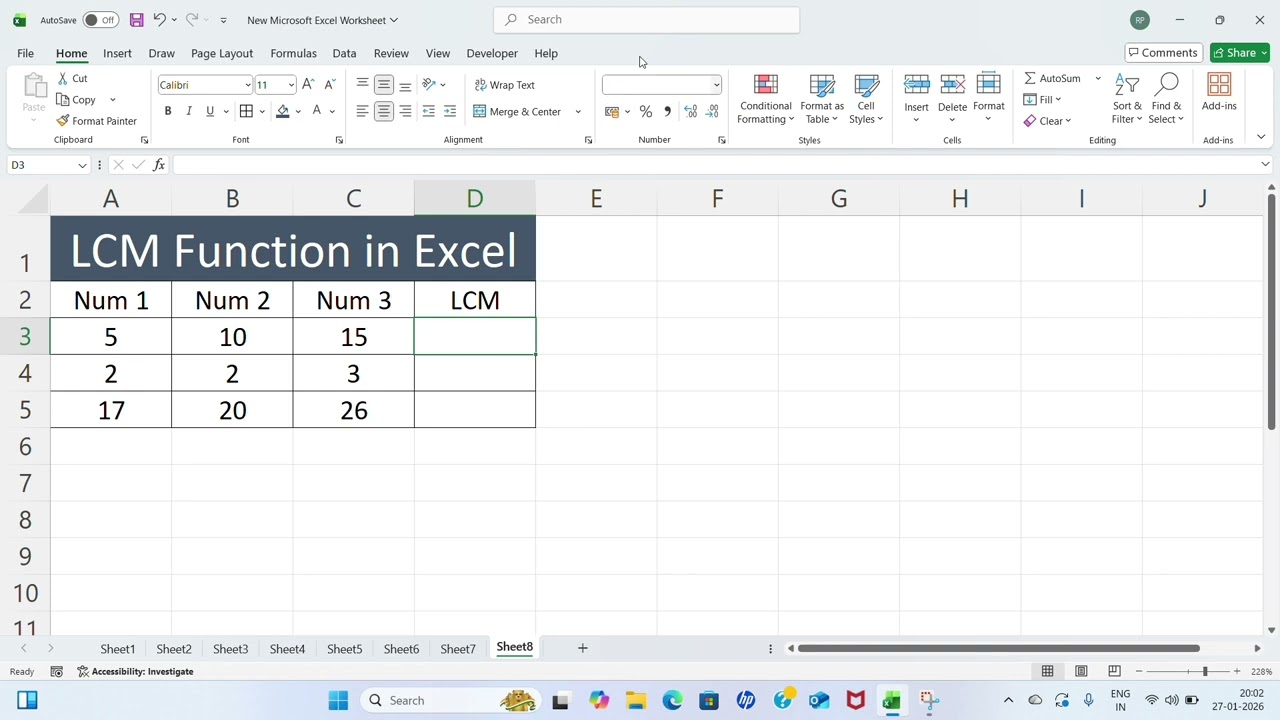The height and width of the screenshot is (720, 1280).
Task: Click Format as Table icon
Action: pos(822,86)
